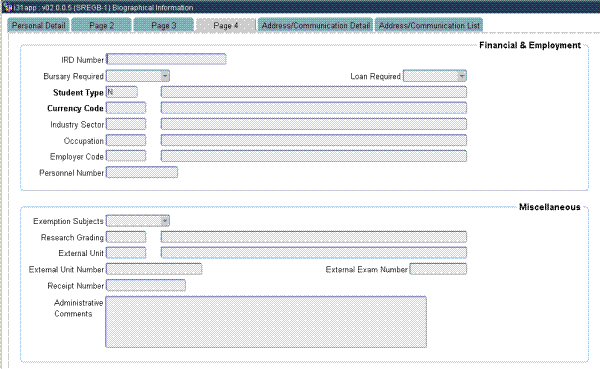This screenshot has width=600, height=369.
Task: Open the Page 2 tab
Action: click(101, 25)
